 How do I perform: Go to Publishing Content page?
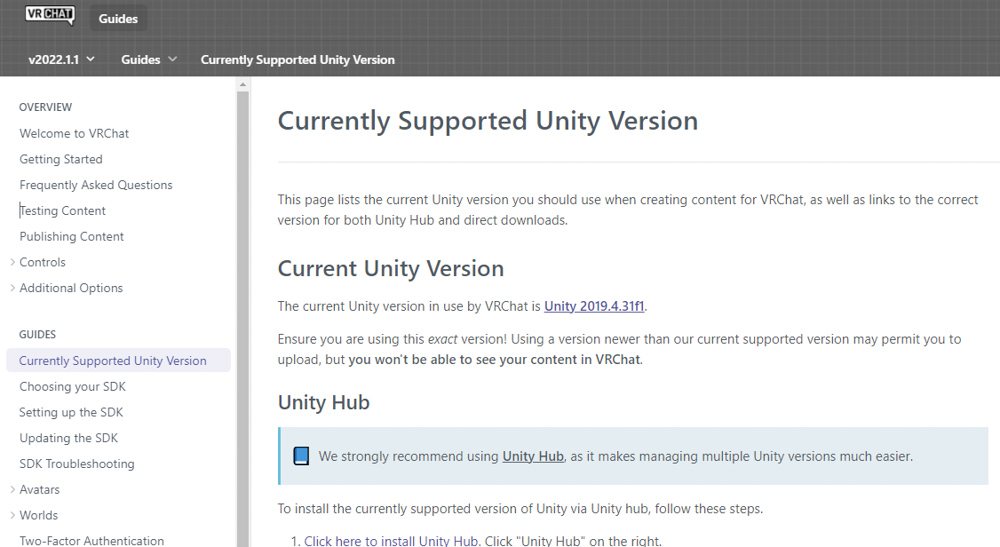(71, 236)
